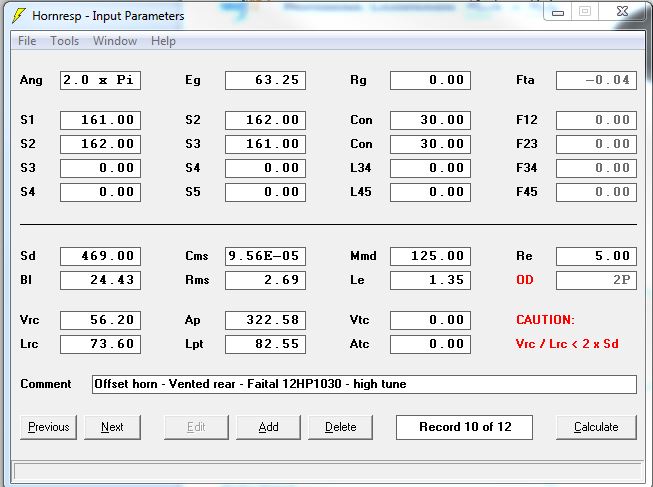Select the Bl field with 24.43

[x=100, y=280]
